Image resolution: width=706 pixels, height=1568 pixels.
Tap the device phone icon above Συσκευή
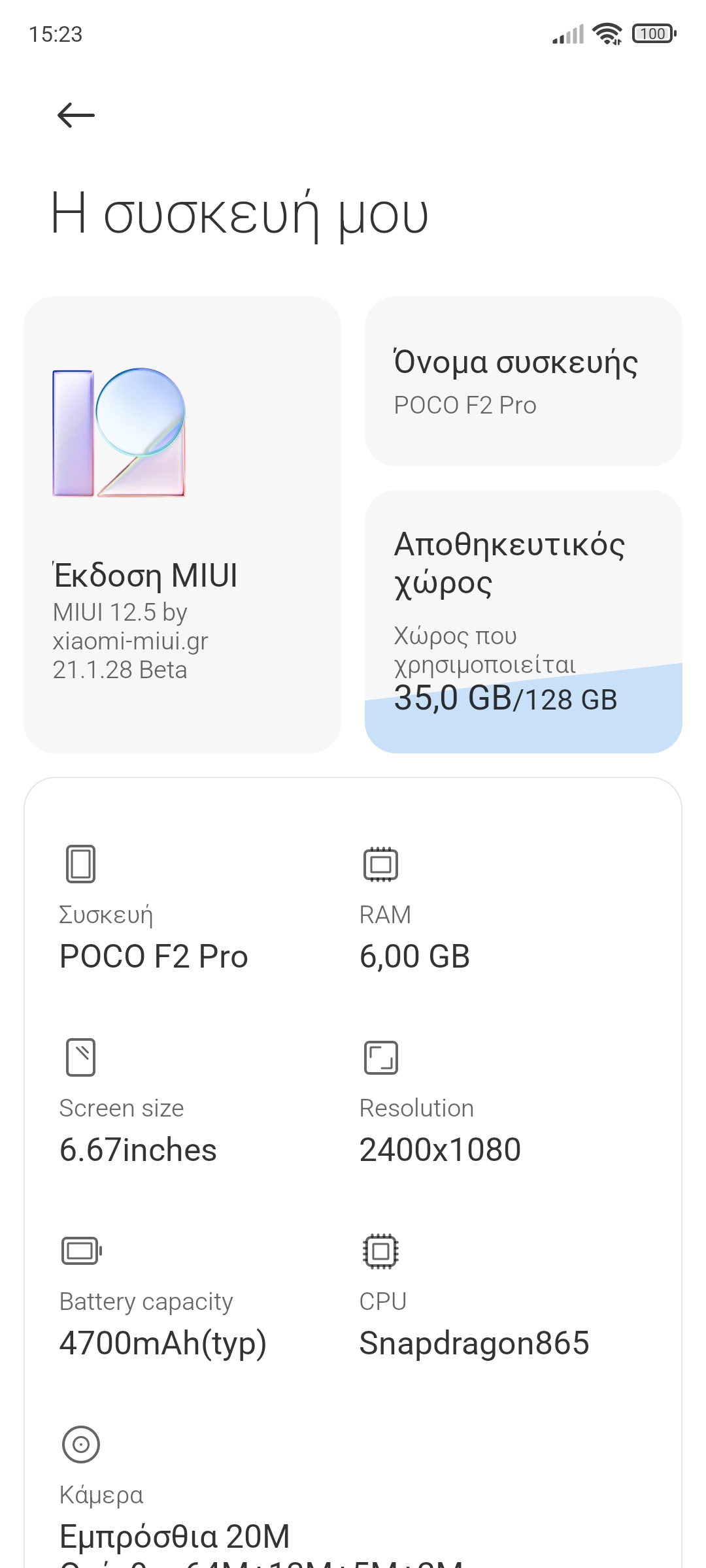[x=81, y=864]
